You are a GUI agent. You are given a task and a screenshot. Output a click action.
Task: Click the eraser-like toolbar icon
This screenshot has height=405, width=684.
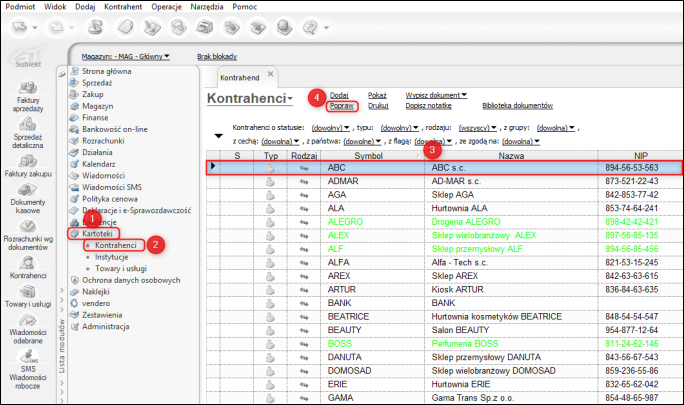125,27
